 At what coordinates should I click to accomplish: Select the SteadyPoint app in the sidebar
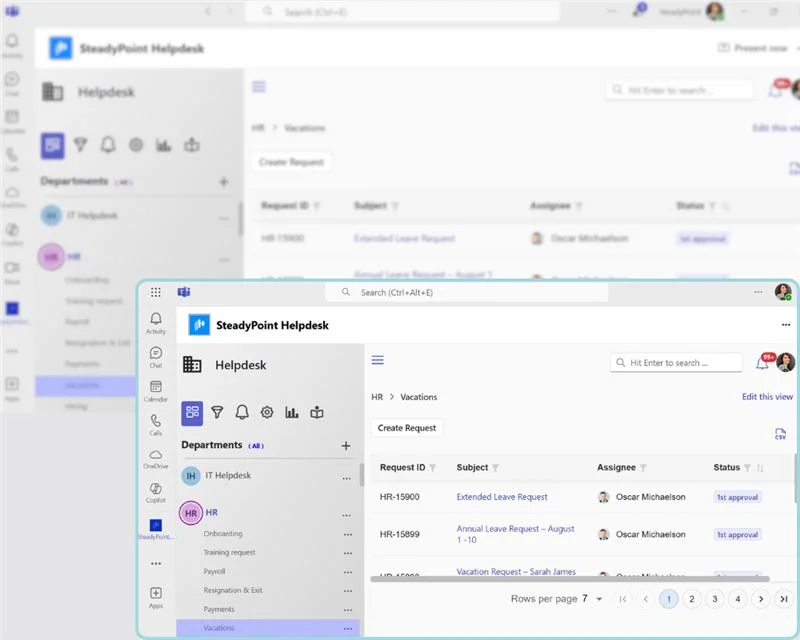coord(156,529)
